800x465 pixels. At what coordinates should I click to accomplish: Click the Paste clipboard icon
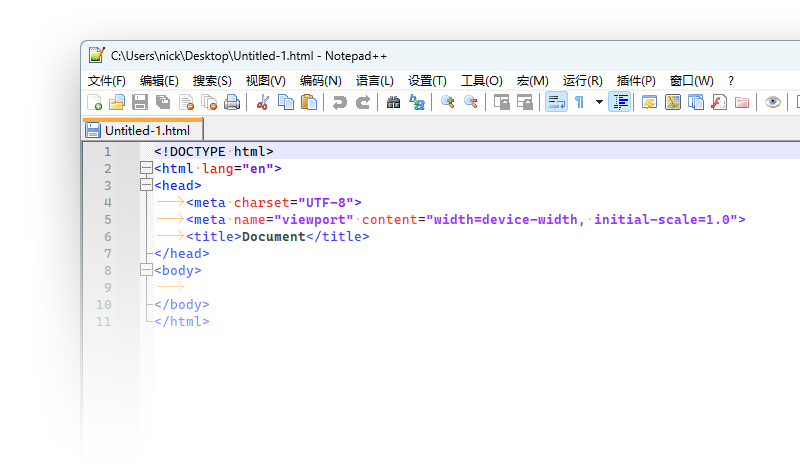(309, 102)
